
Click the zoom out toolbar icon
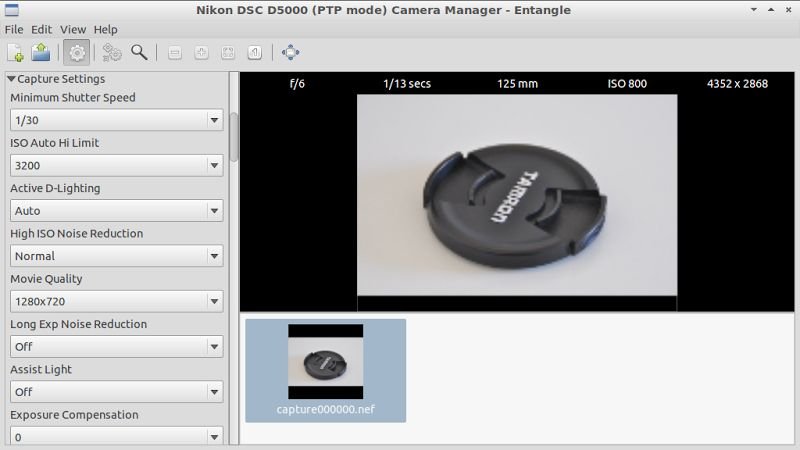pos(175,52)
